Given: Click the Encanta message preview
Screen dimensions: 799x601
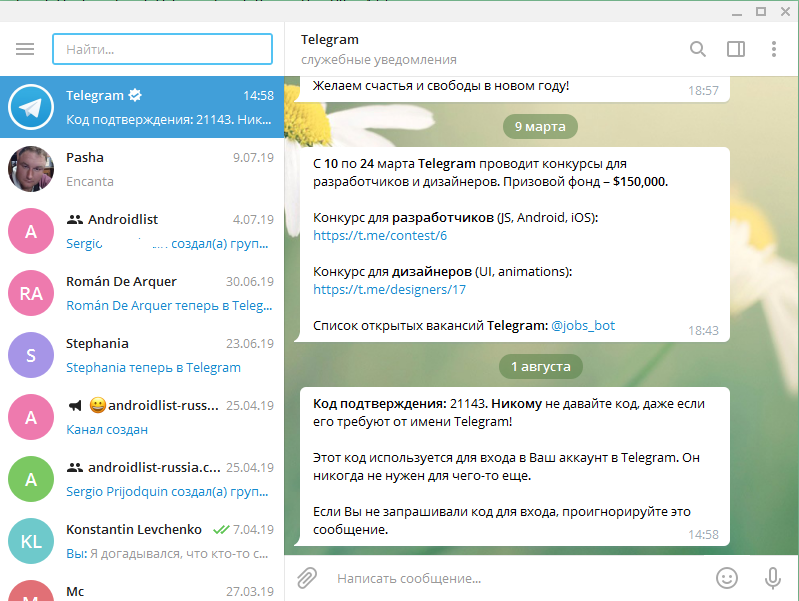Looking at the screenshot, I should pyautogui.click(x=90, y=181).
